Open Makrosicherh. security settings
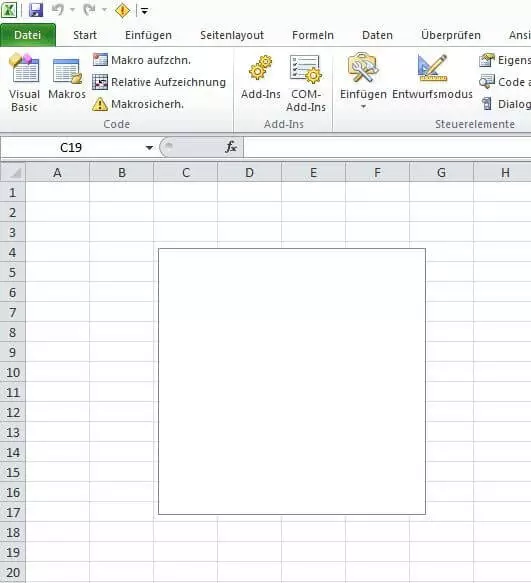This screenshot has height=583, width=531. pos(138,104)
